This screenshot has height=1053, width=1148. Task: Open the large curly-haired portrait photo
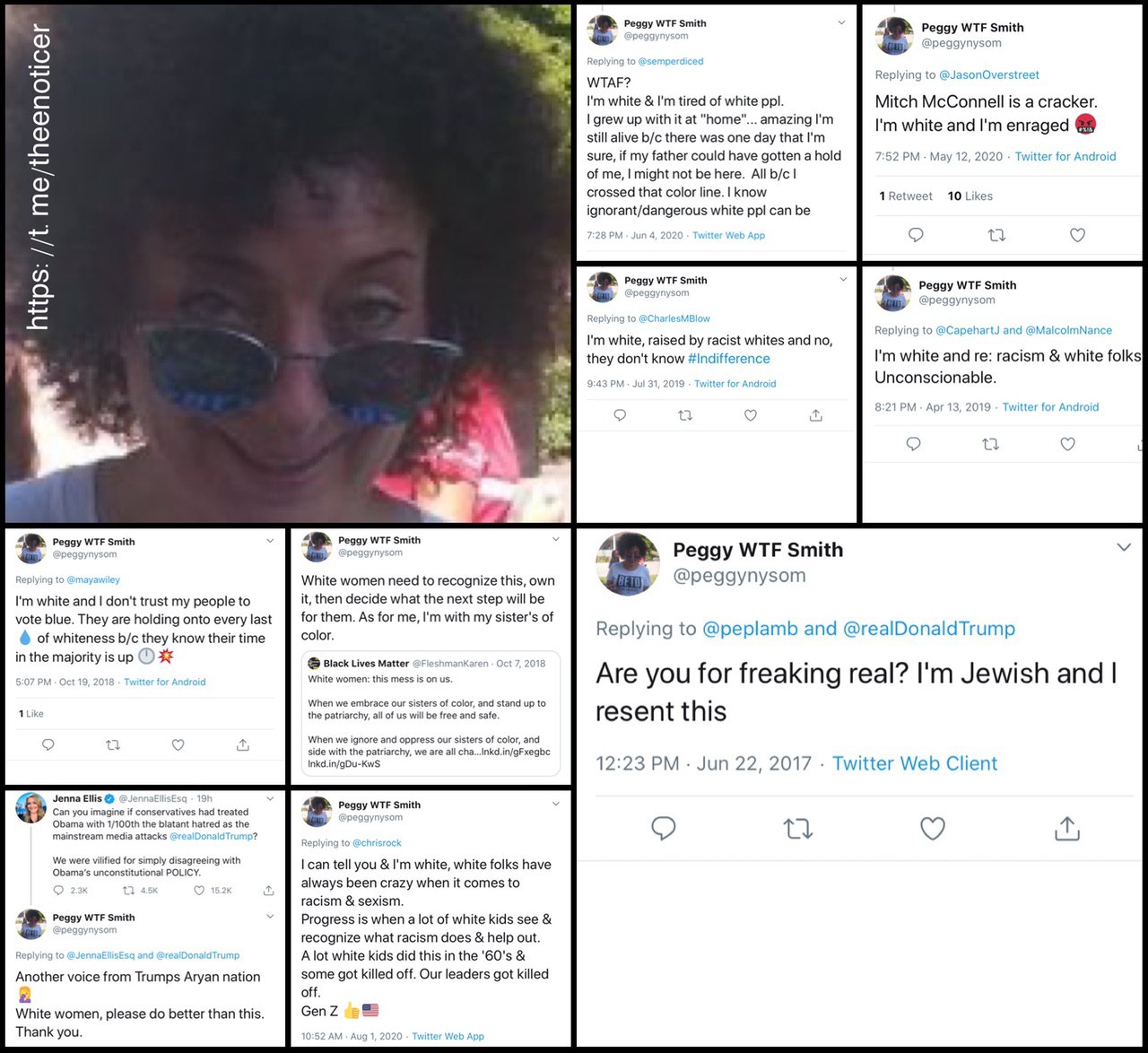click(x=288, y=264)
